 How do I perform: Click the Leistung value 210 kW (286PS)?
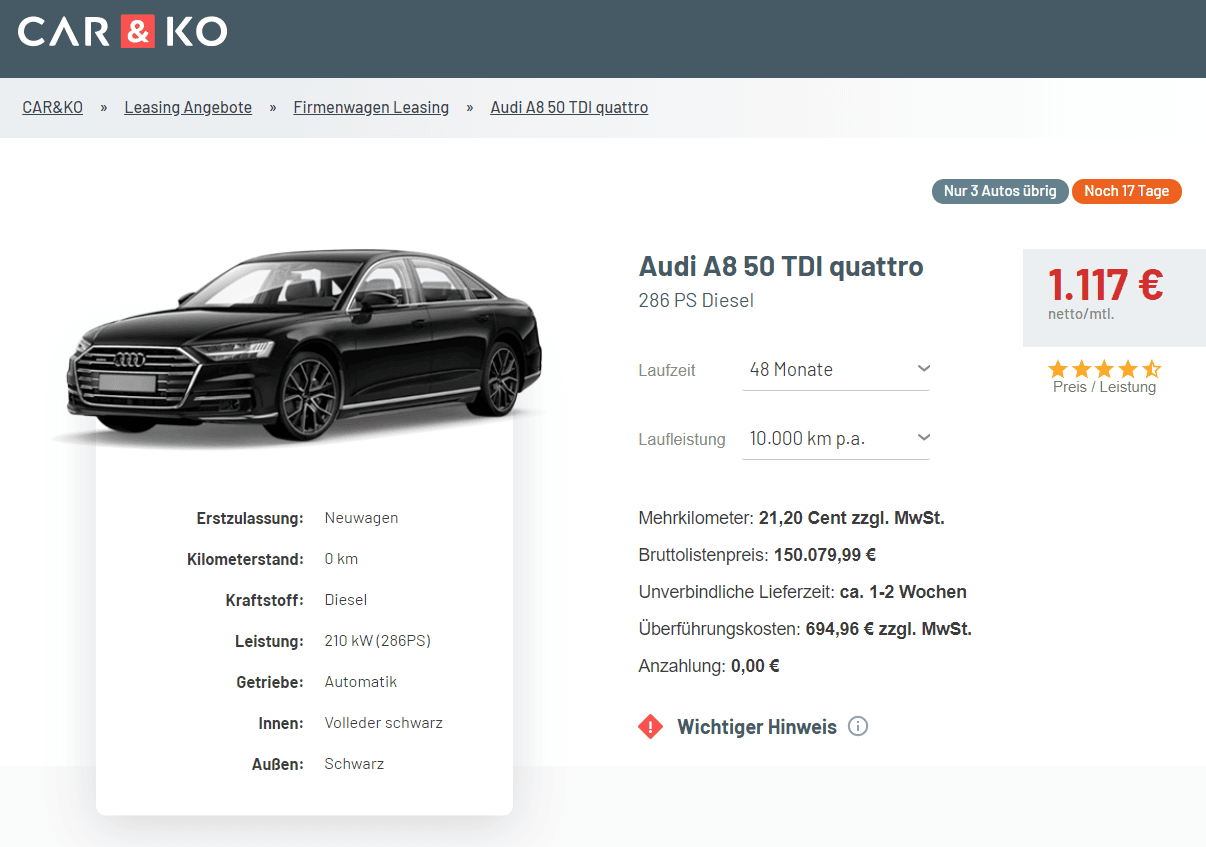pyautogui.click(x=378, y=641)
